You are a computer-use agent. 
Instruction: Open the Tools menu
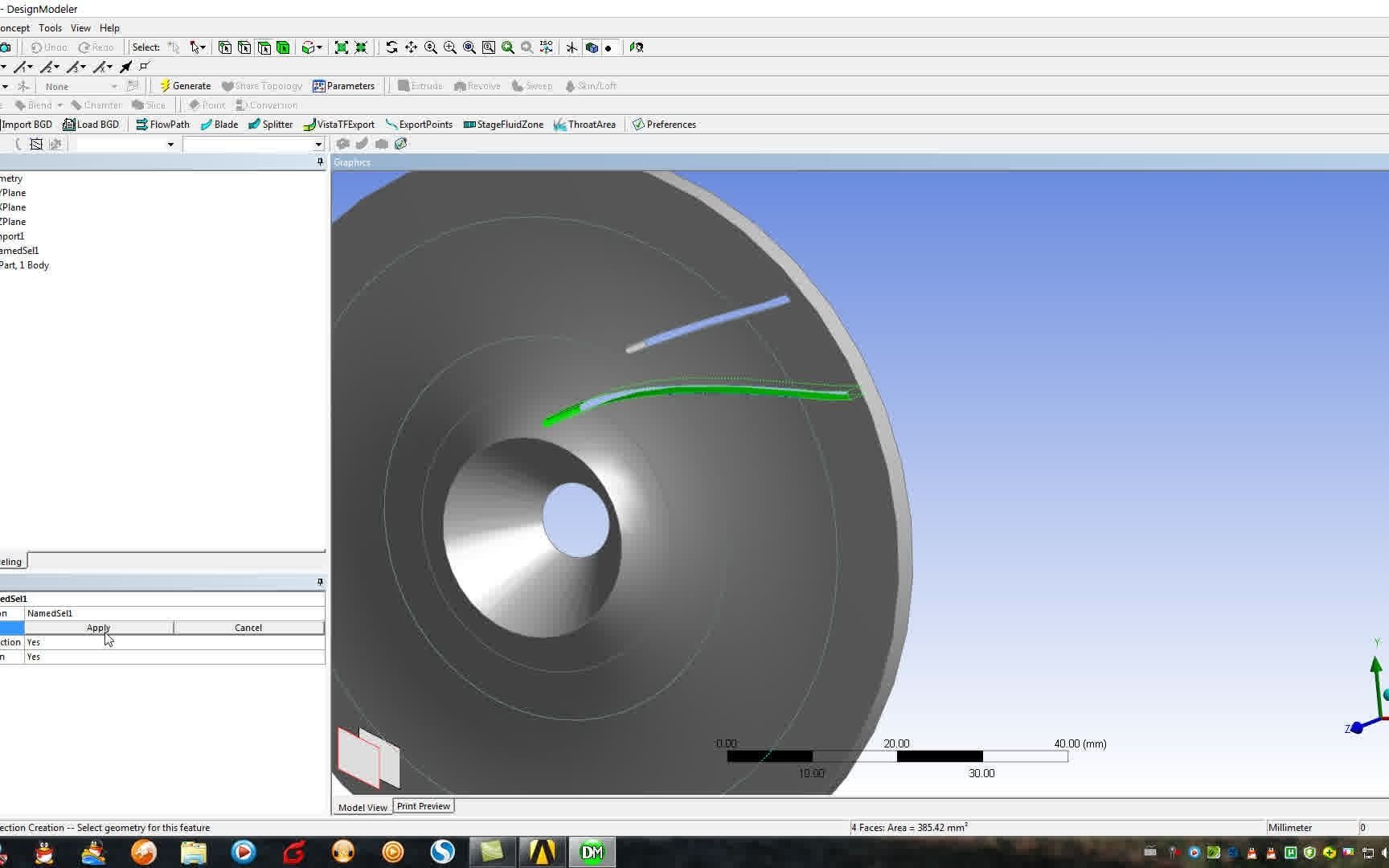point(50,27)
